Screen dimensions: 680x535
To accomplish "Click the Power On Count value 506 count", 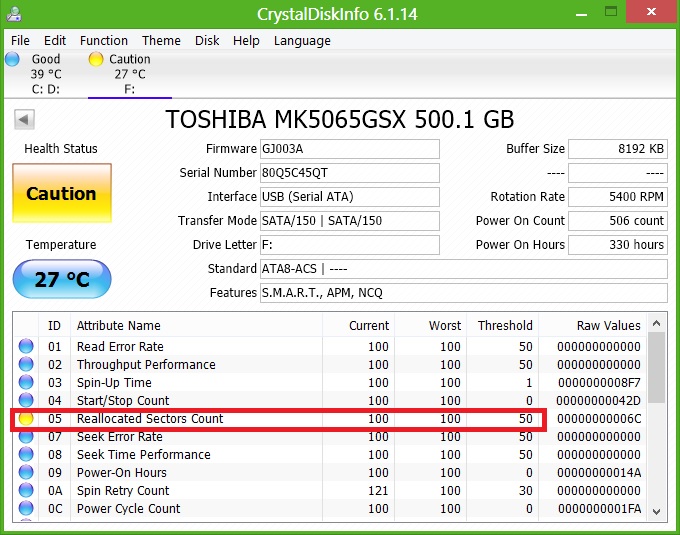I will 618,221.
